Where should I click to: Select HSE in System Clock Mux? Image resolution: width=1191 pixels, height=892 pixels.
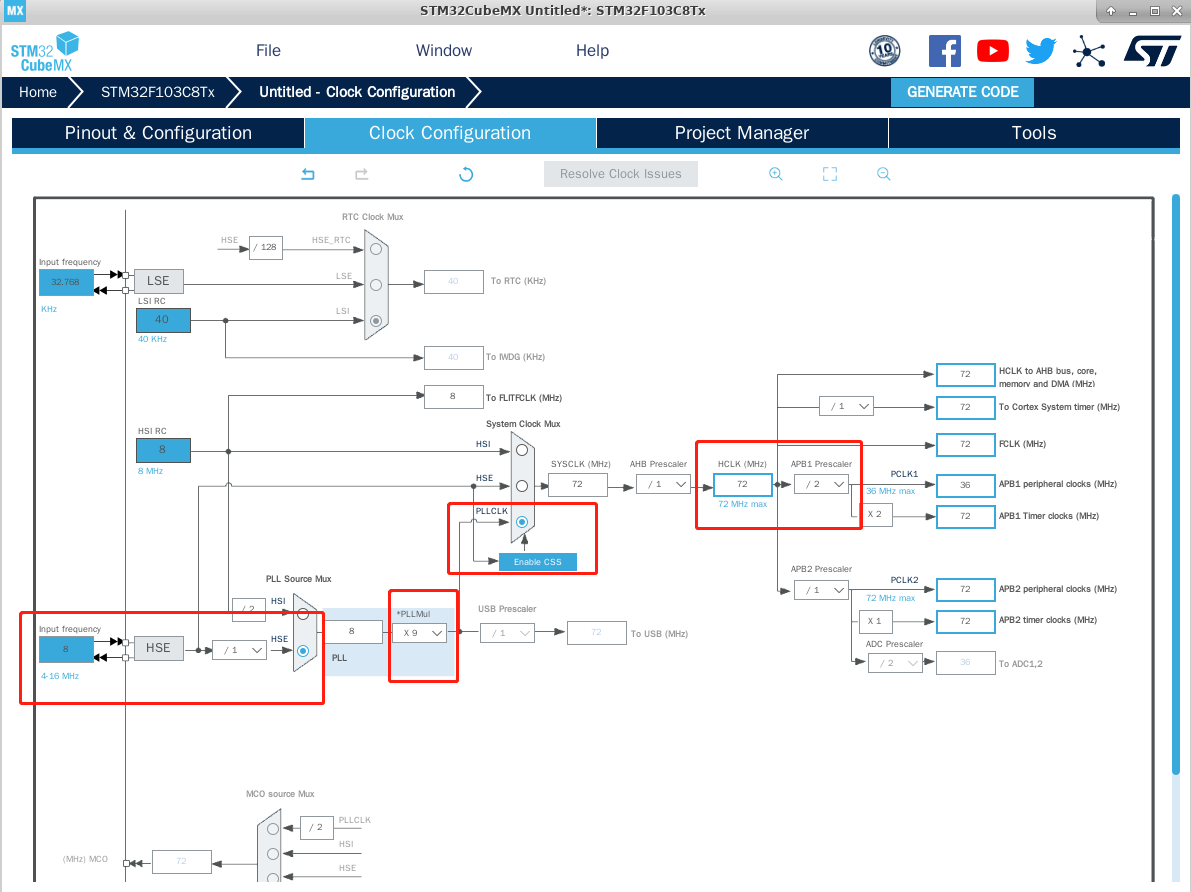coord(522,486)
